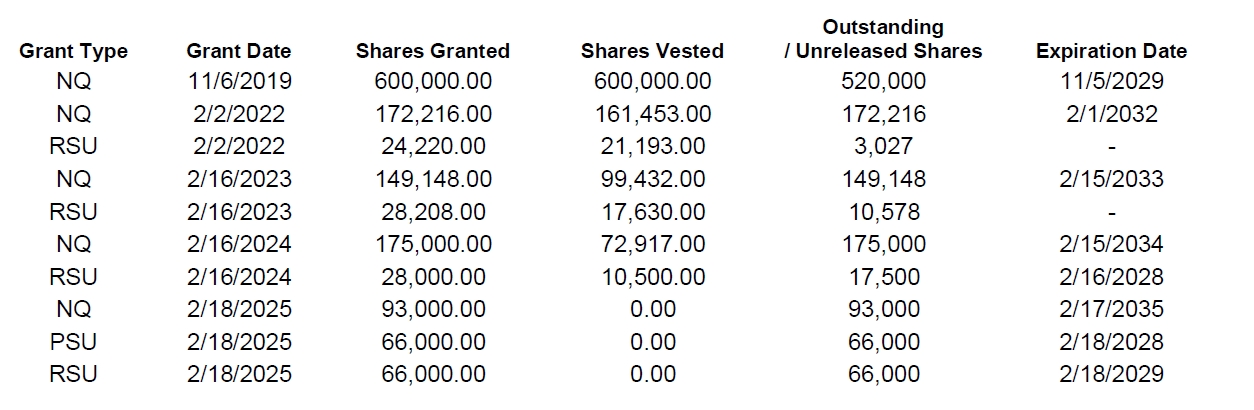The image size is (1254, 410).
Task: Click the 24,220.00 shares granted cell
Action: 433,146
